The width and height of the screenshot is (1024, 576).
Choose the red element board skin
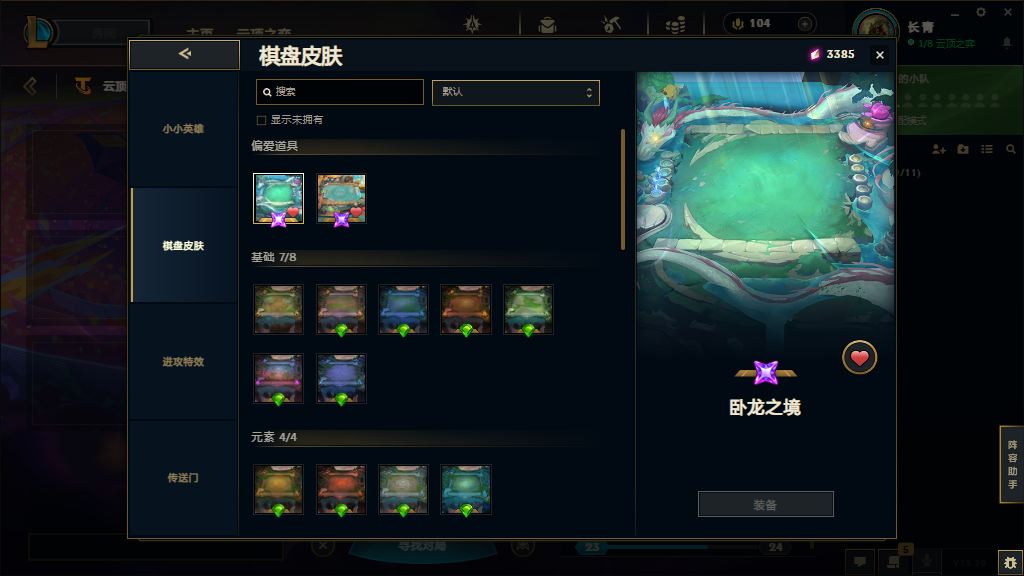click(342, 490)
